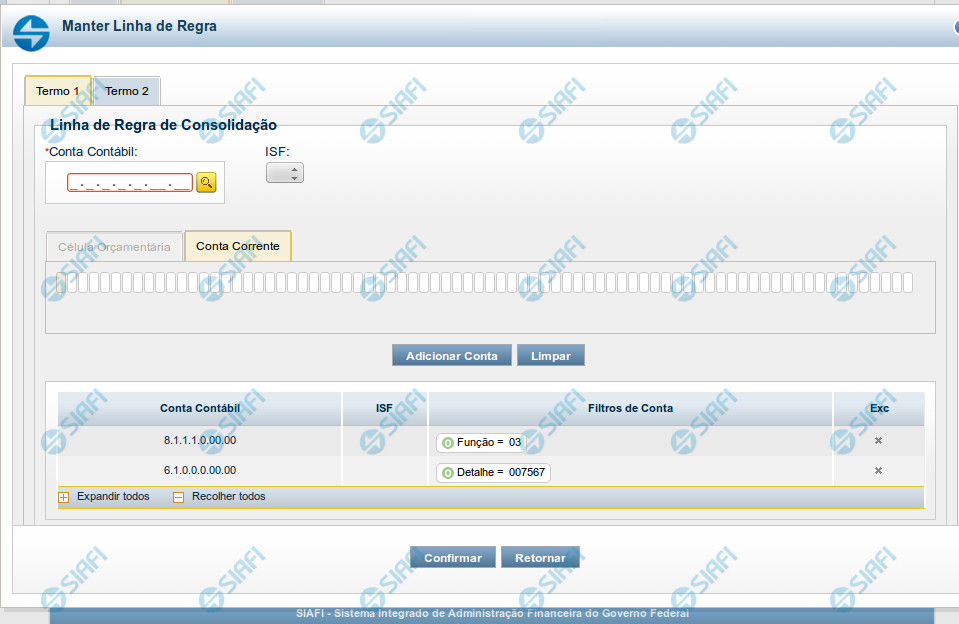Select the Termo 1 tab
The height and width of the screenshot is (624, 959).
click(58, 91)
